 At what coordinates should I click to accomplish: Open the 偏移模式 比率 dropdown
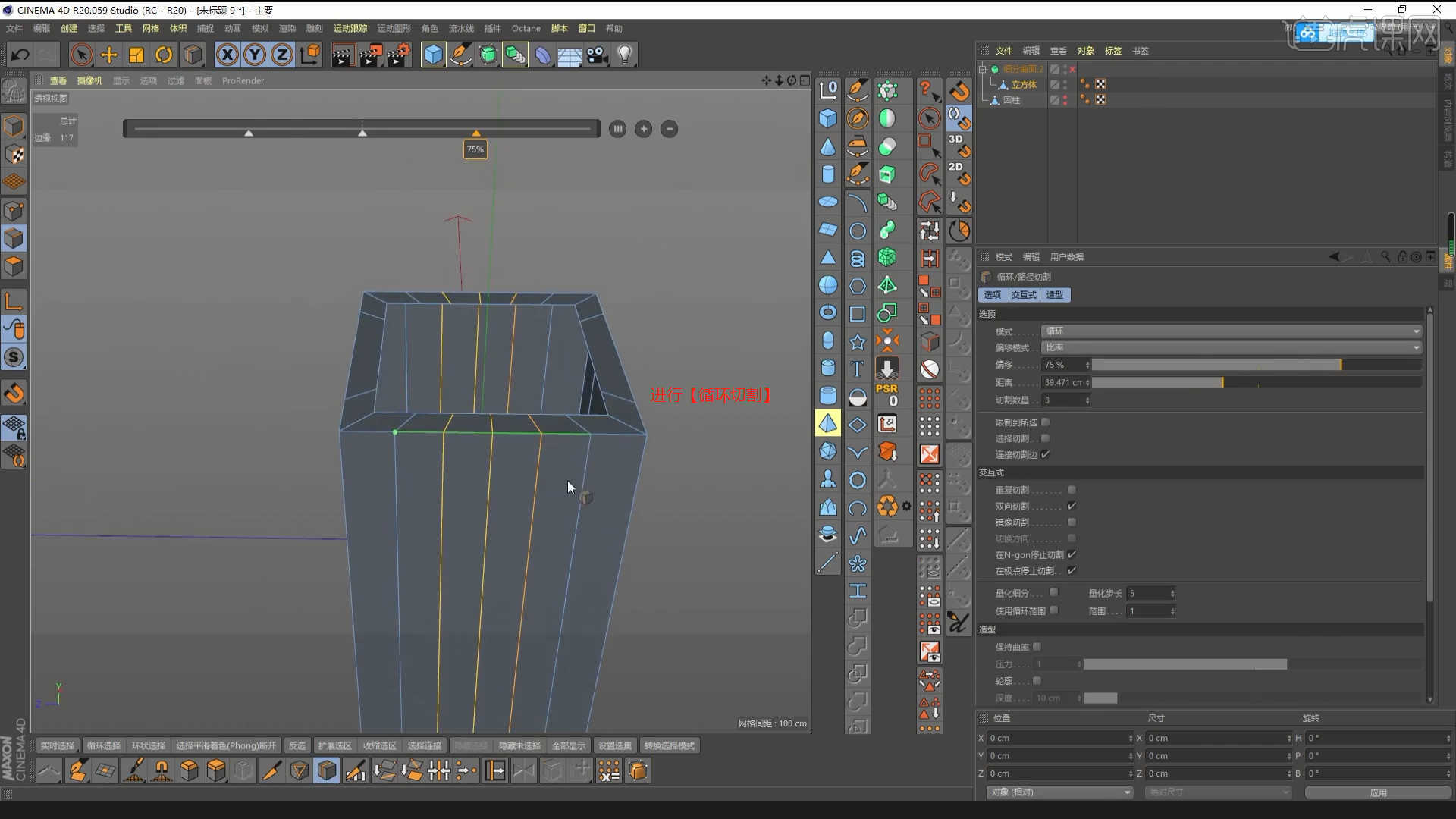pyautogui.click(x=1232, y=347)
